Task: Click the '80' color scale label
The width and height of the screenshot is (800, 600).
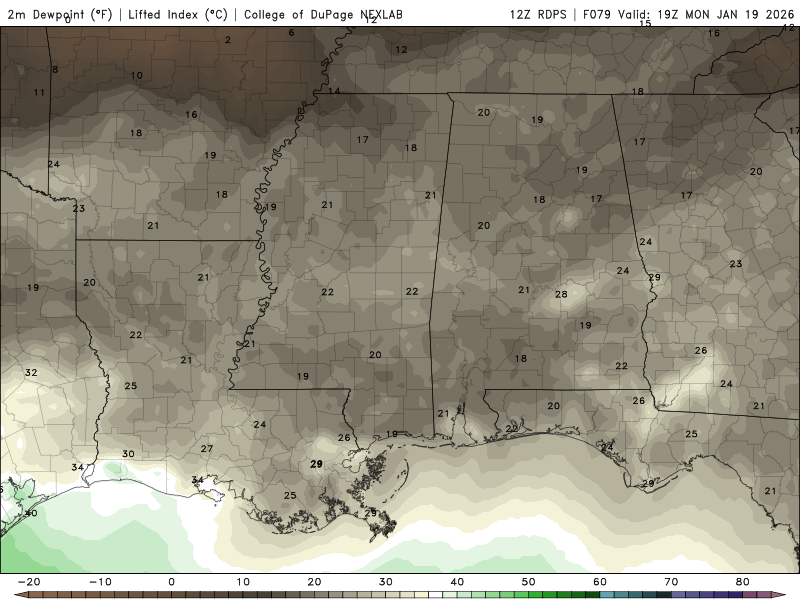Action: [743, 582]
